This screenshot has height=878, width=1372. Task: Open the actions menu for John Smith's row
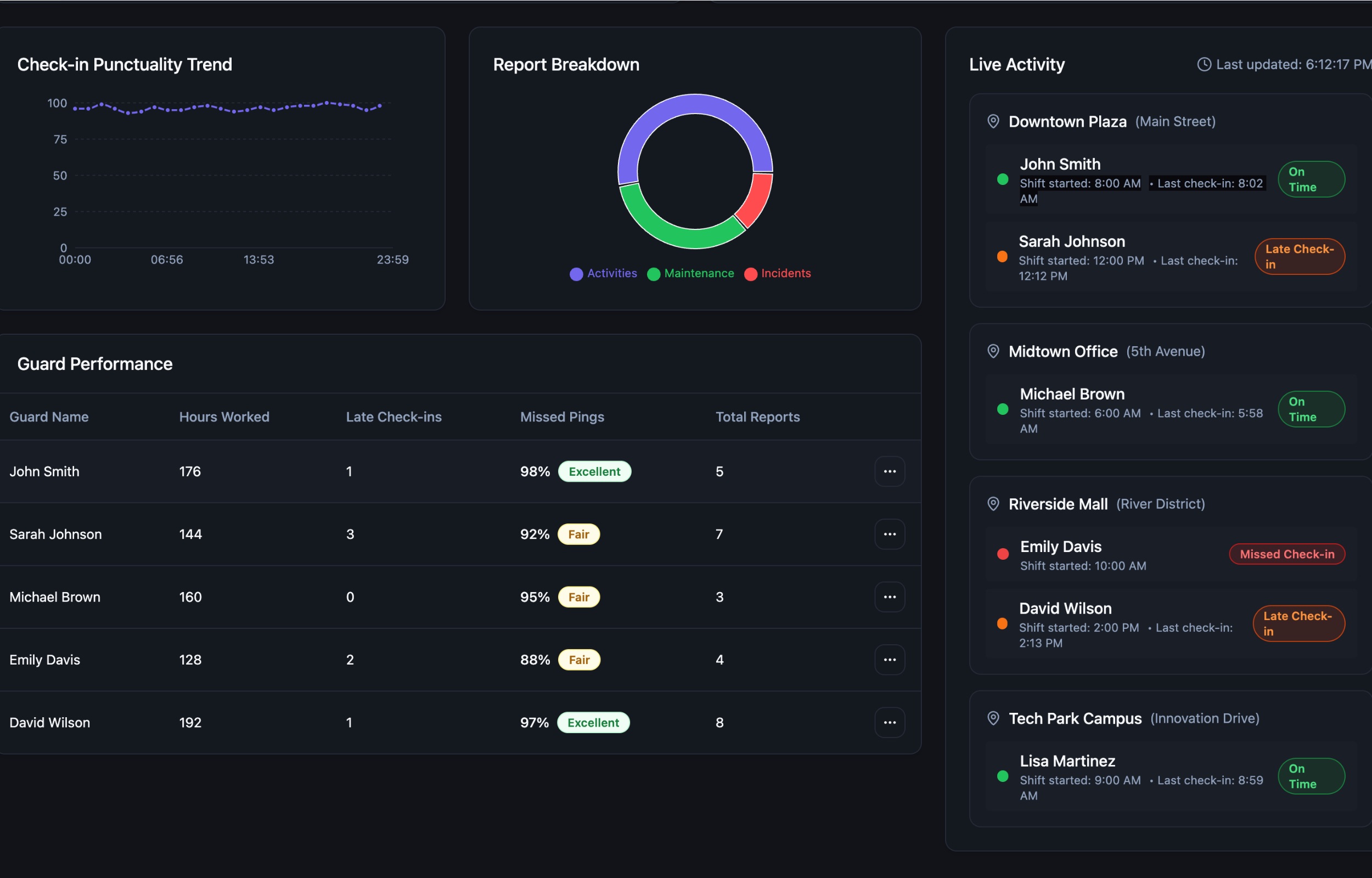coord(889,471)
